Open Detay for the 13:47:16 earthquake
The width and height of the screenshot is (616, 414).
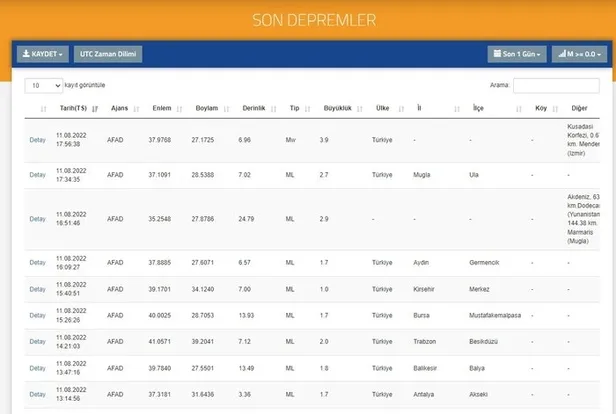click(x=37, y=368)
